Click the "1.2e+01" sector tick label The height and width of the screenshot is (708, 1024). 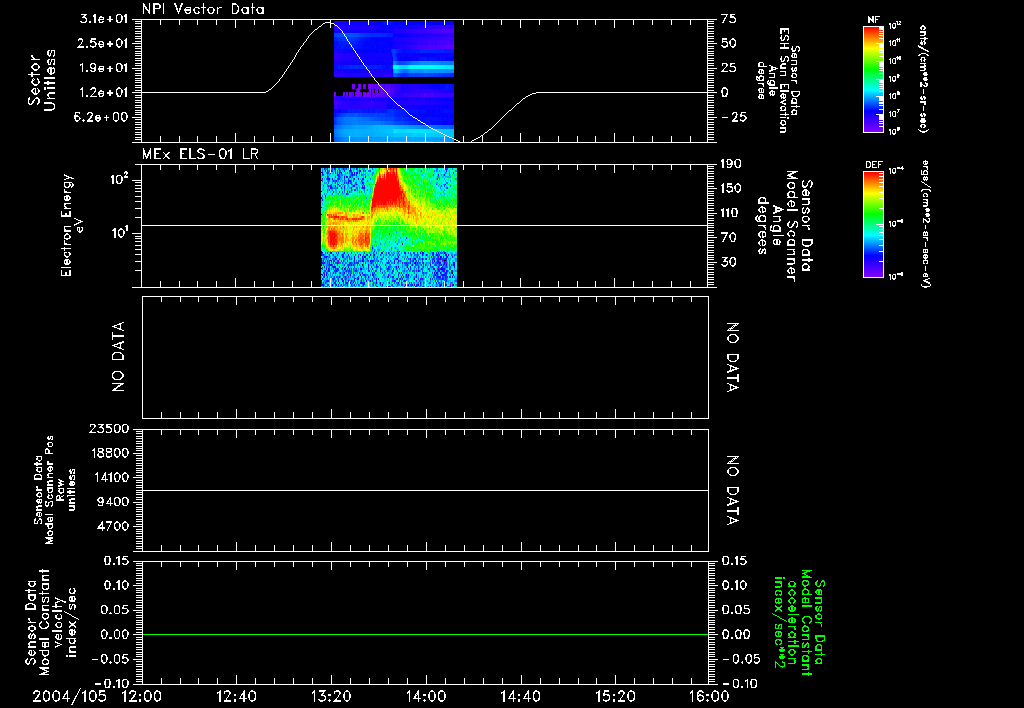(104, 93)
